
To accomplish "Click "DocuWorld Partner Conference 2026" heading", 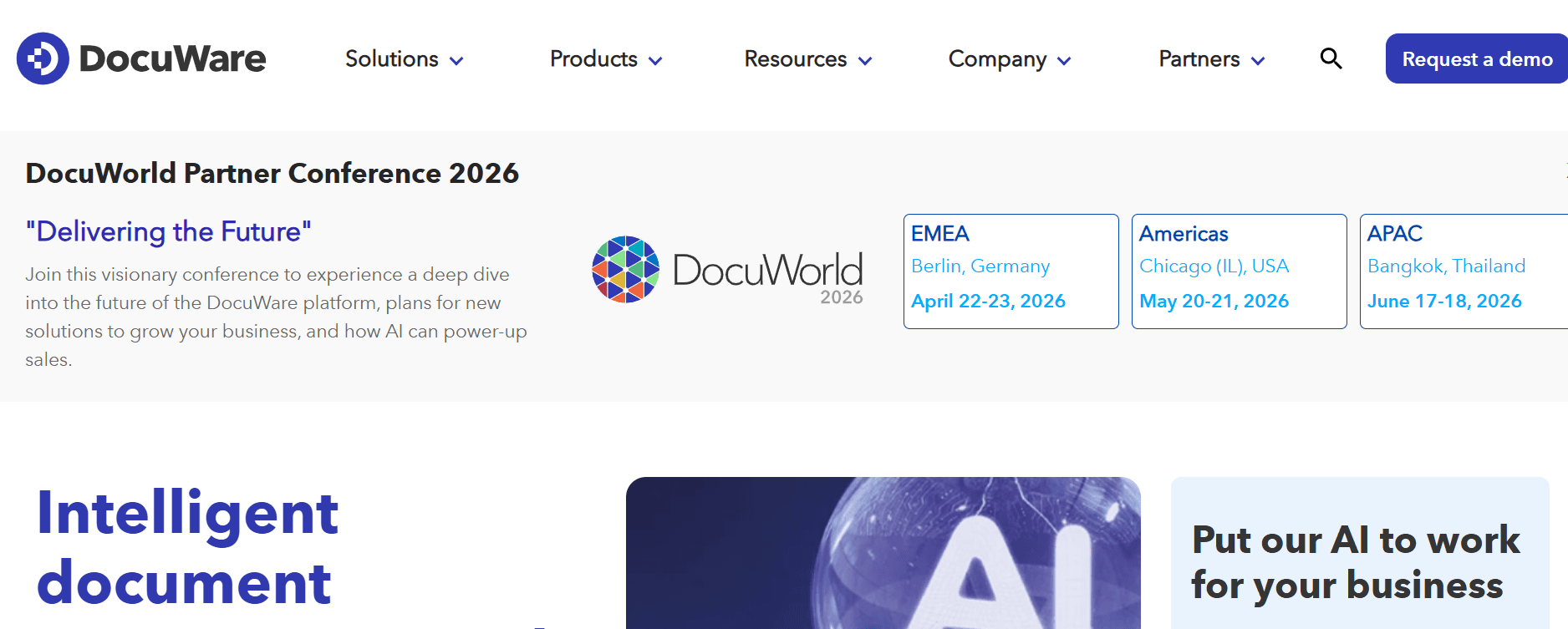I will click(272, 173).
